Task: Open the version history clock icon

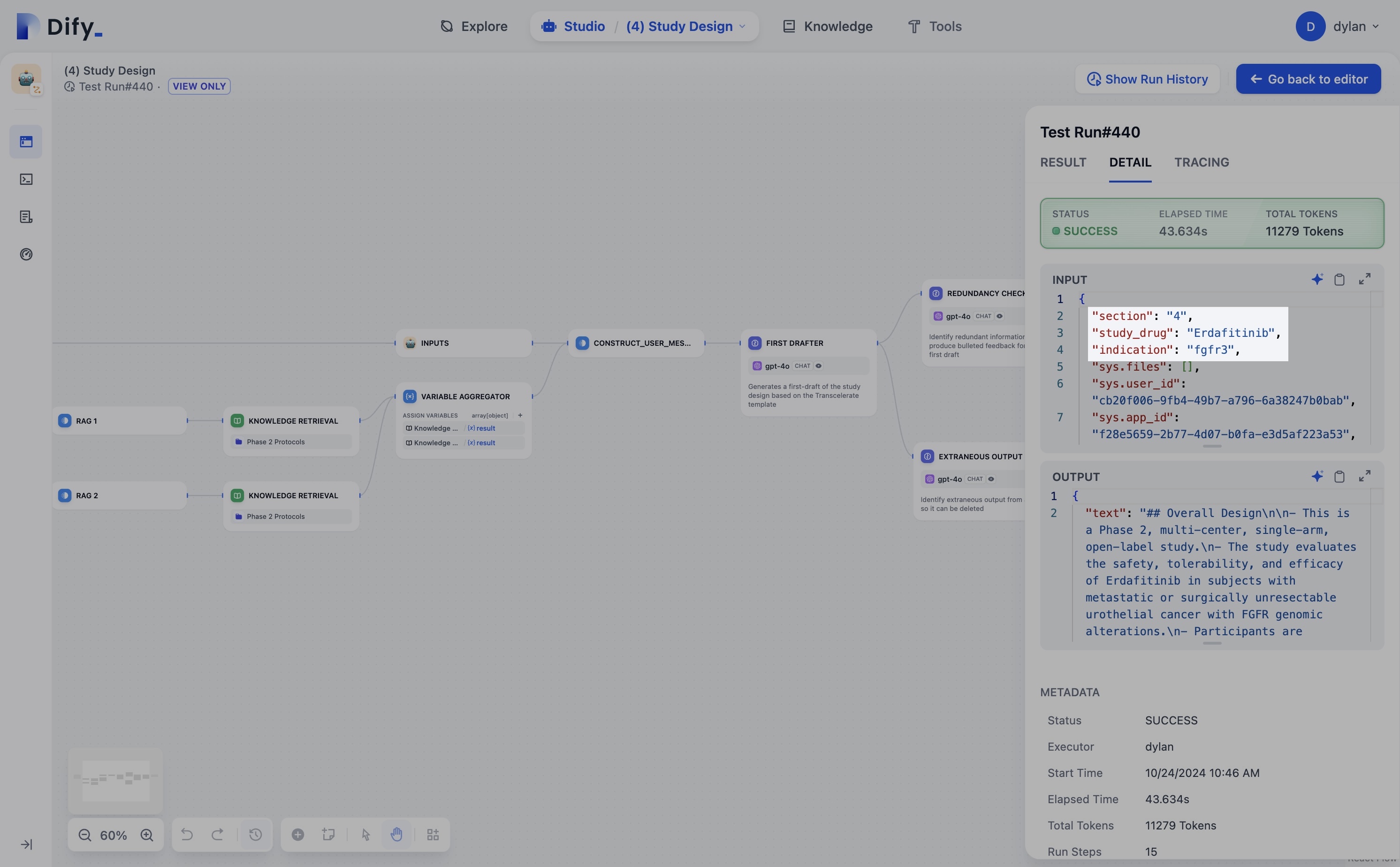Action: tap(255, 834)
